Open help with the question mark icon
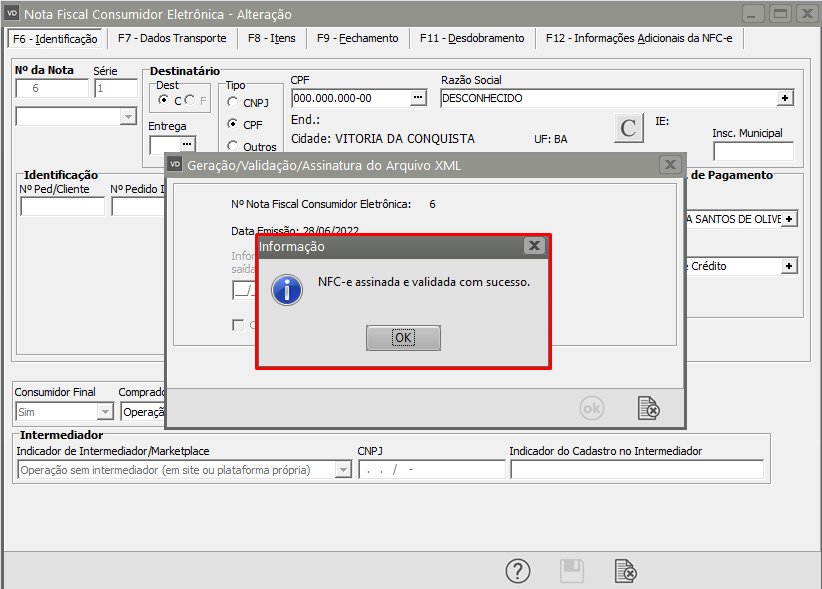This screenshot has height=589, width=822. click(x=518, y=571)
